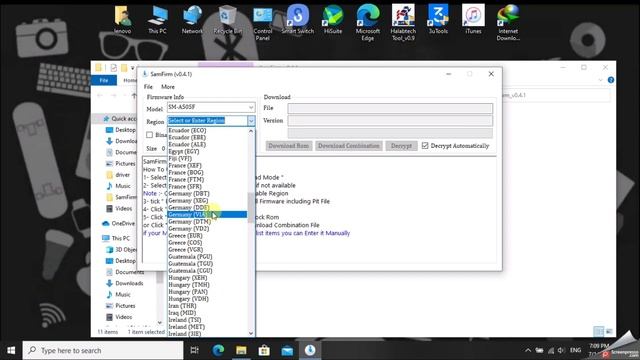The image size is (640, 360).
Task: Open Edge from the taskbar
Action: [x=218, y=350]
